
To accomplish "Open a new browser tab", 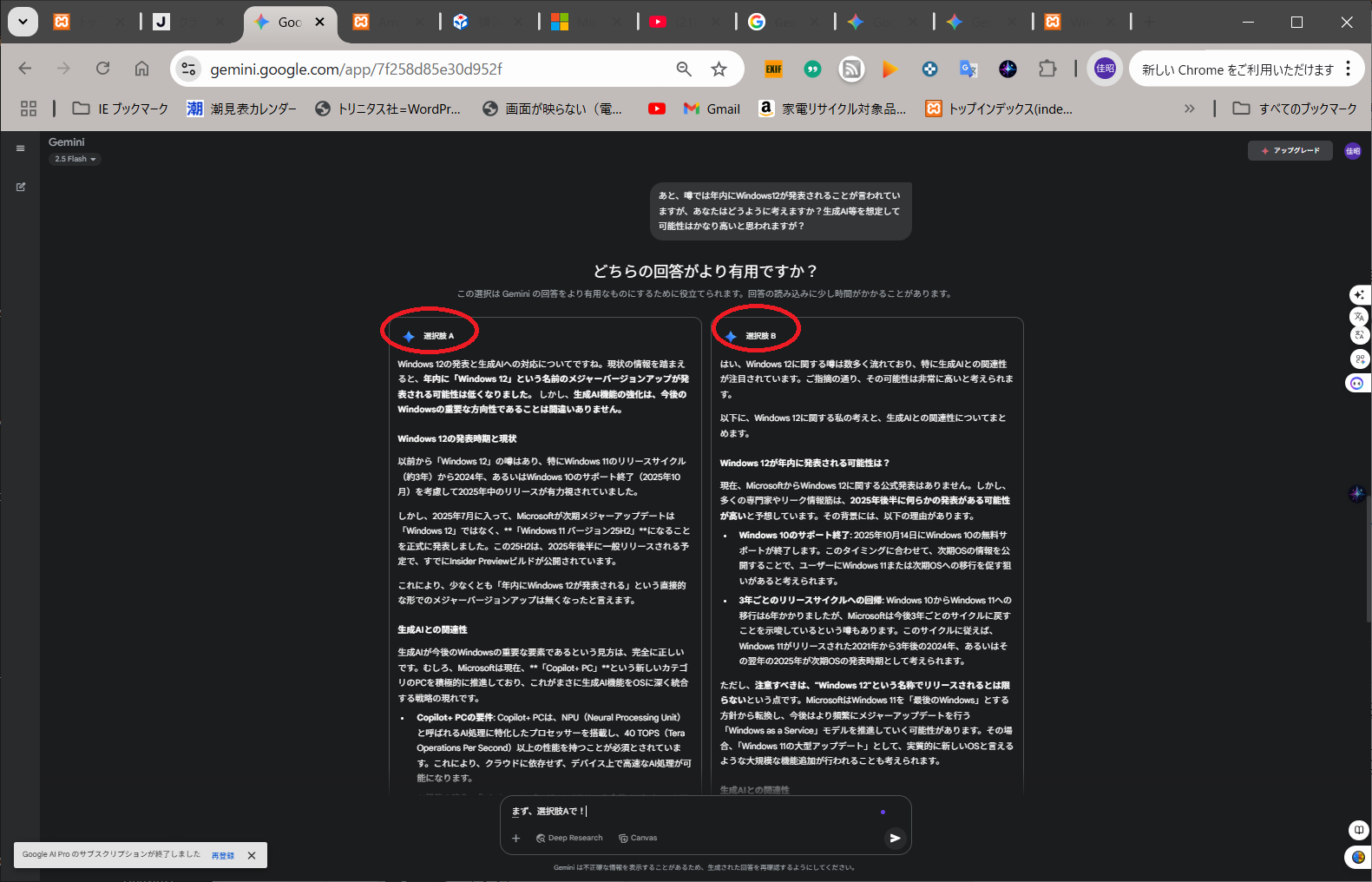I will click(x=1150, y=22).
